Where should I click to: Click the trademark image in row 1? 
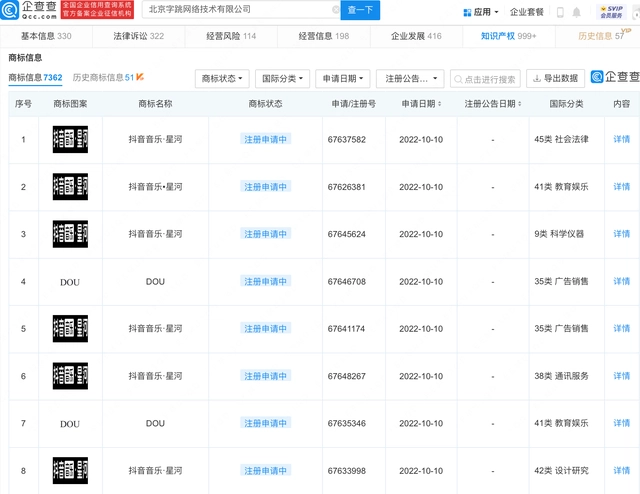[70, 140]
